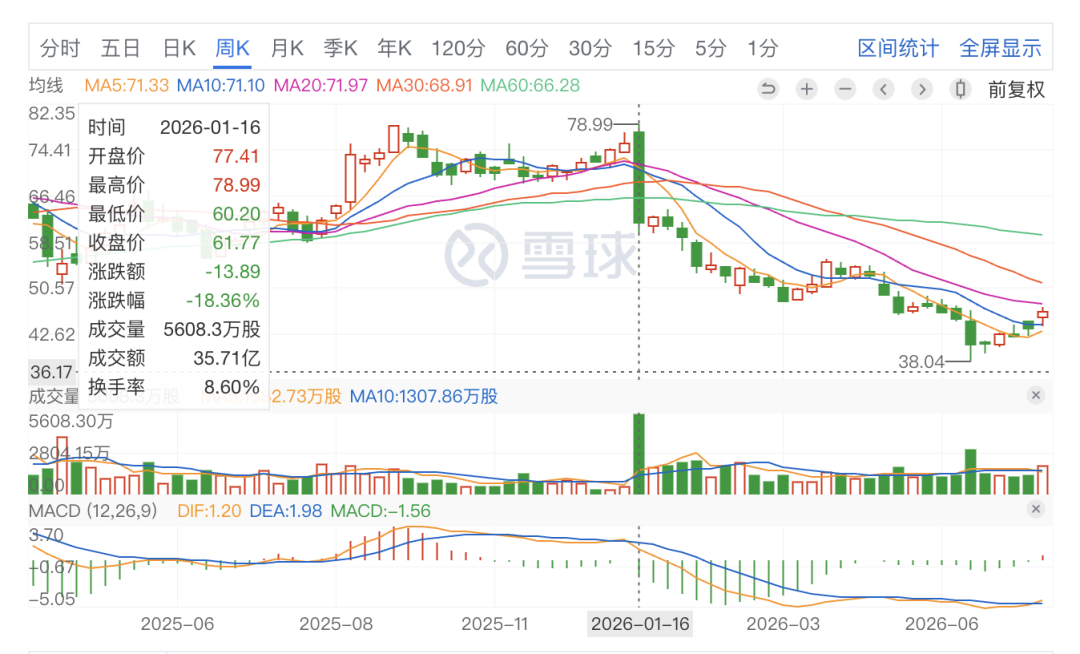Click the 36.17 price axis label
Image resolution: width=1080 pixels, height=654 pixels.
point(52,372)
